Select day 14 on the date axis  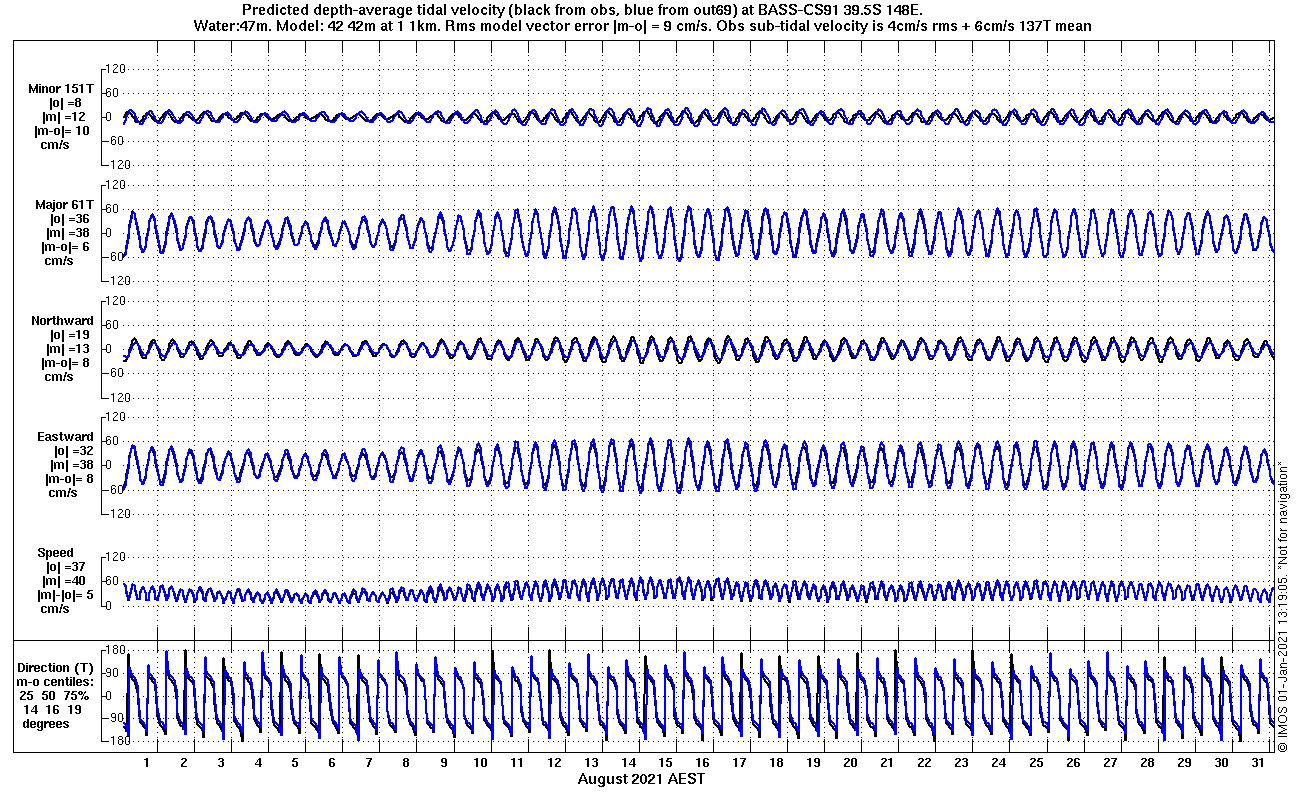628,763
